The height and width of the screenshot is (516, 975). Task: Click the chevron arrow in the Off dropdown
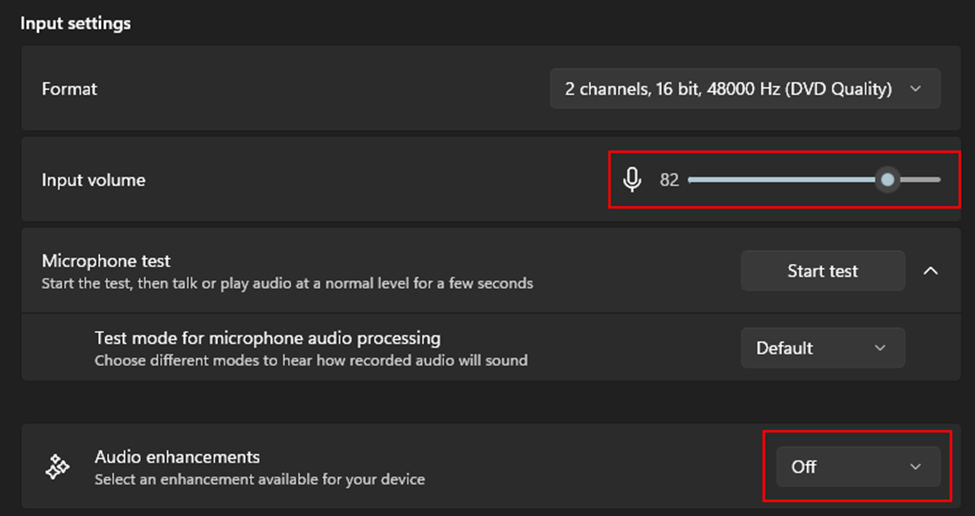(915, 467)
